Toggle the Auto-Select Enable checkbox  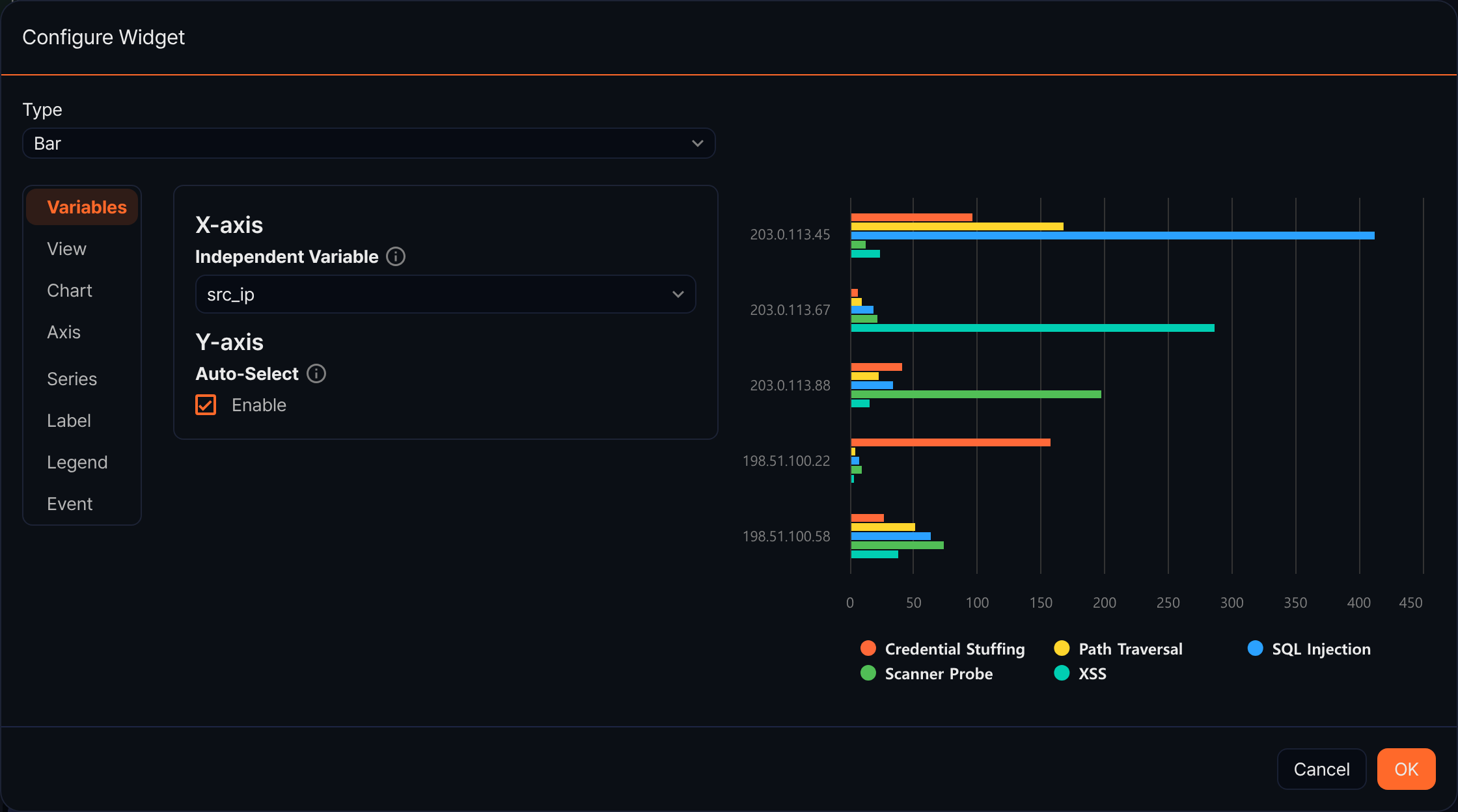pyautogui.click(x=206, y=405)
